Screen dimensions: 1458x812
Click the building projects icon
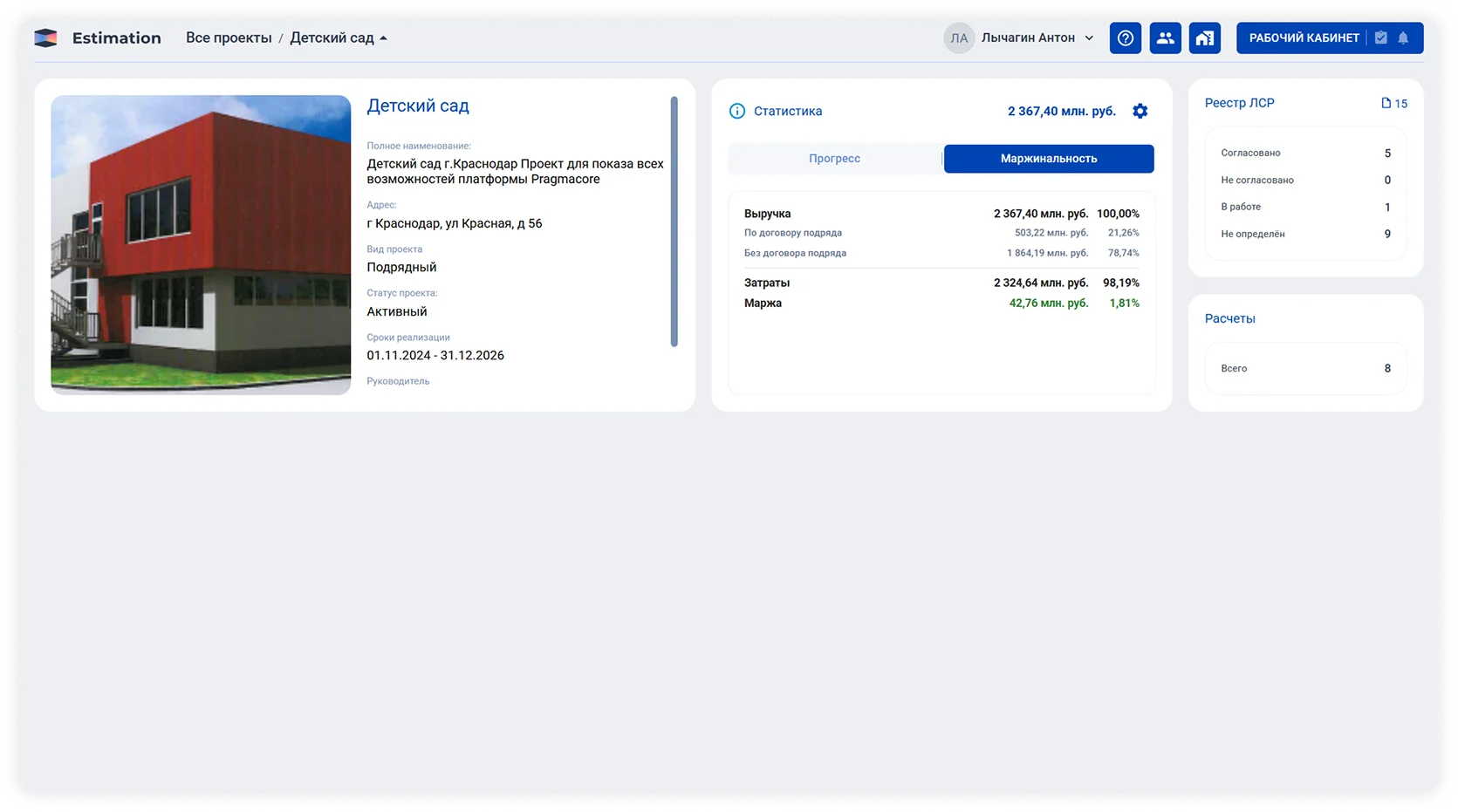1205,38
